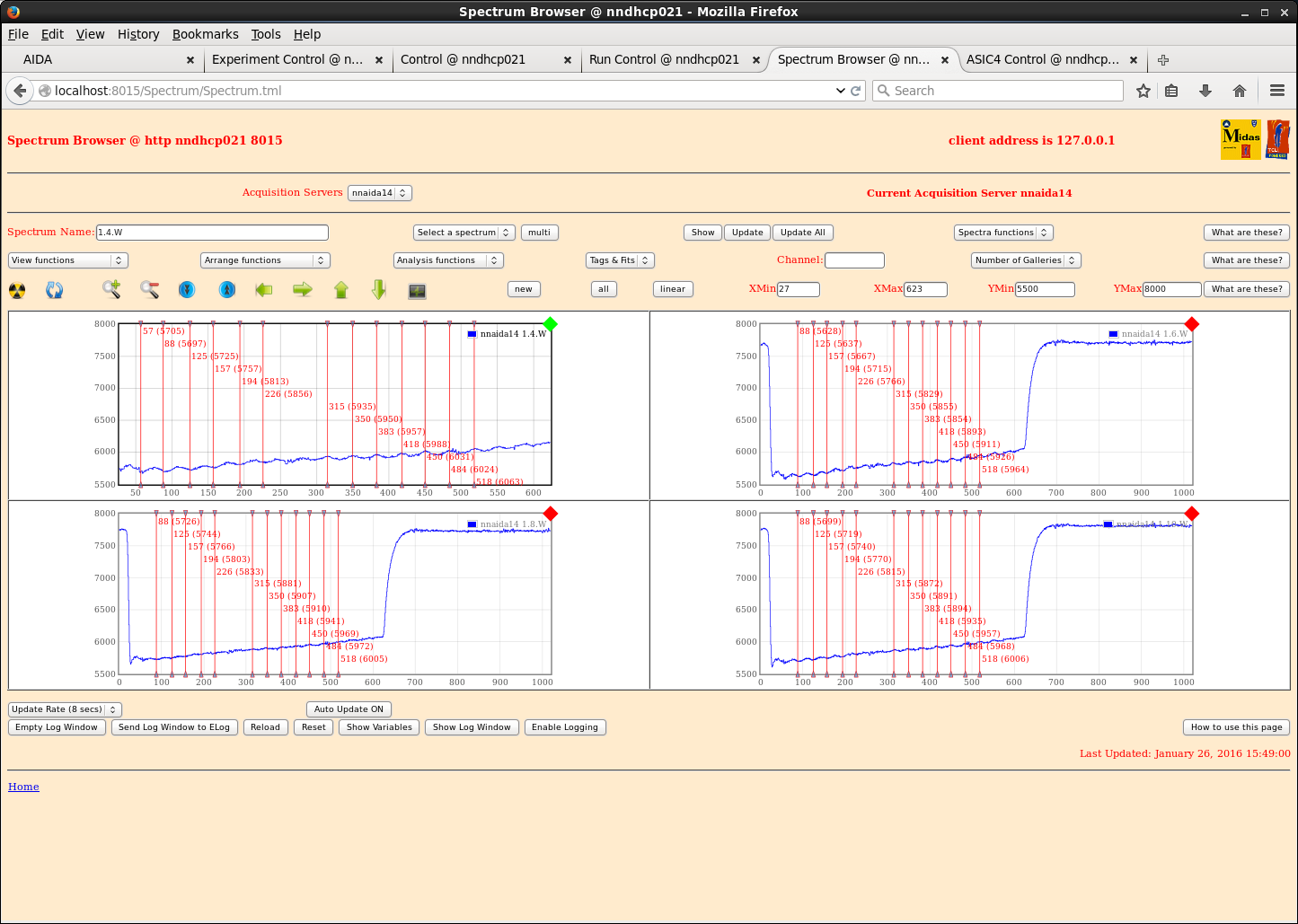Click the Tcl feather logo icon
Screen dimensions: 1298x924
[1277, 139]
